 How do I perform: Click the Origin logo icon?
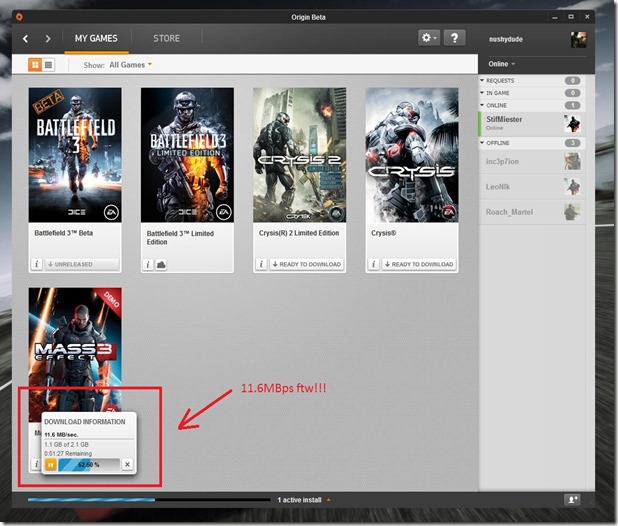coord(19,17)
